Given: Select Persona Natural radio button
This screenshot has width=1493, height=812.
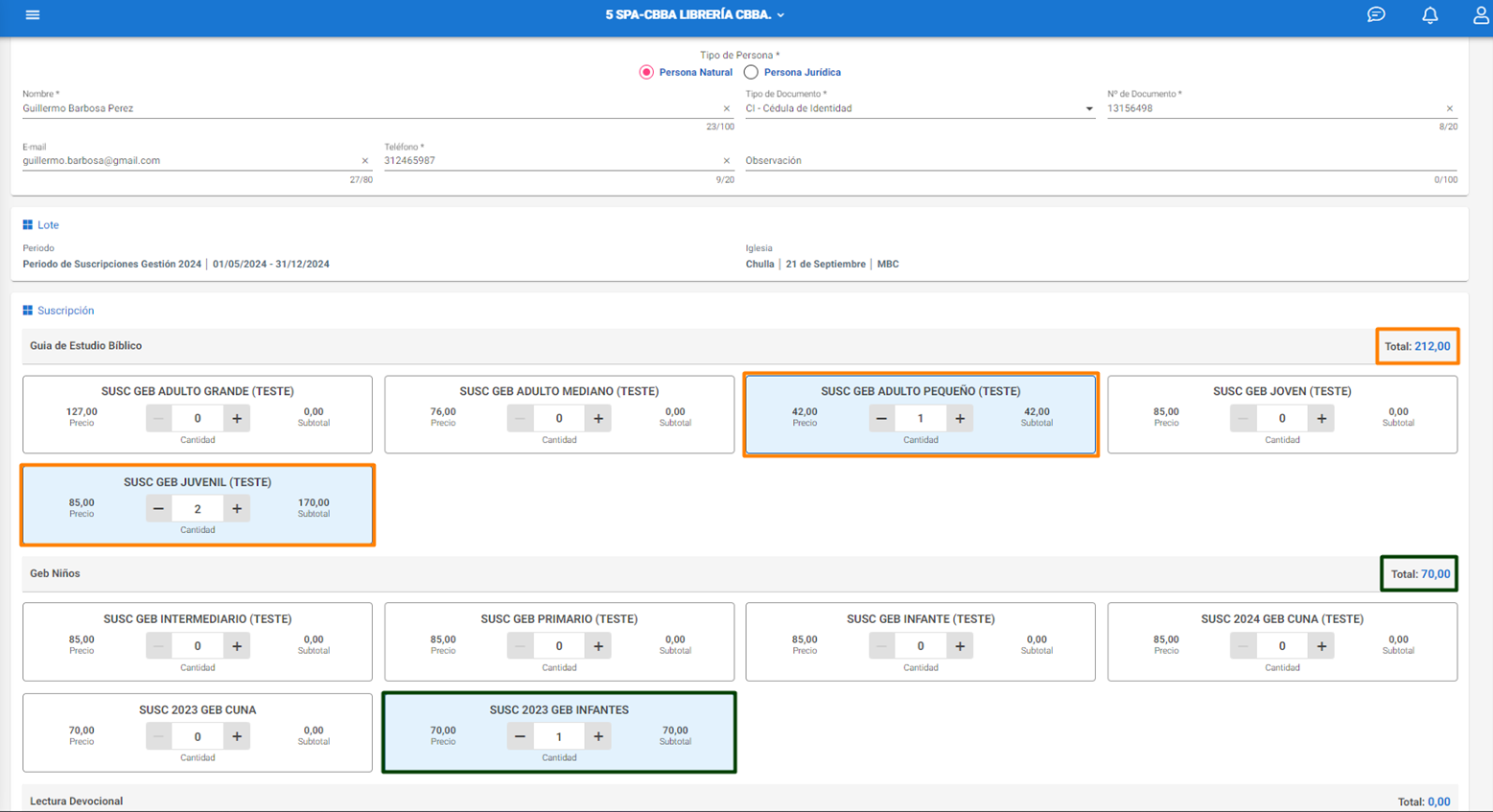Looking at the screenshot, I should coord(646,72).
